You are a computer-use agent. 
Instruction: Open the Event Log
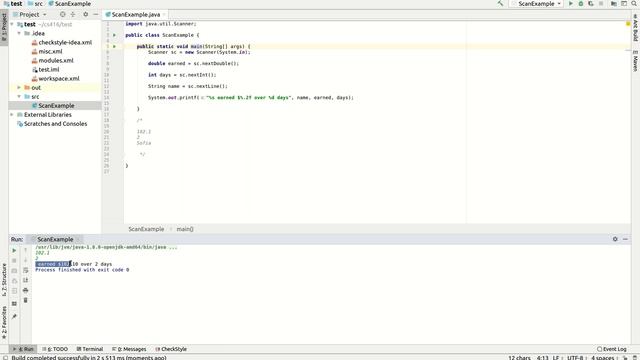tap(611, 349)
